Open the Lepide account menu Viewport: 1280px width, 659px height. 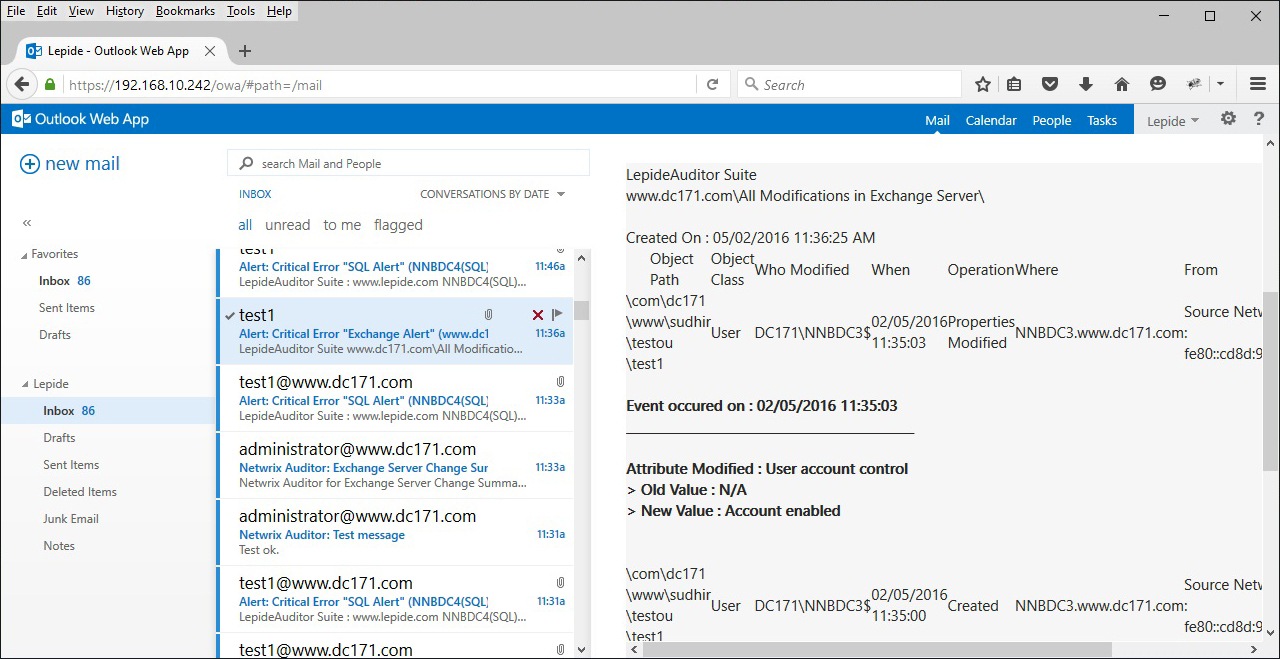pos(1170,119)
